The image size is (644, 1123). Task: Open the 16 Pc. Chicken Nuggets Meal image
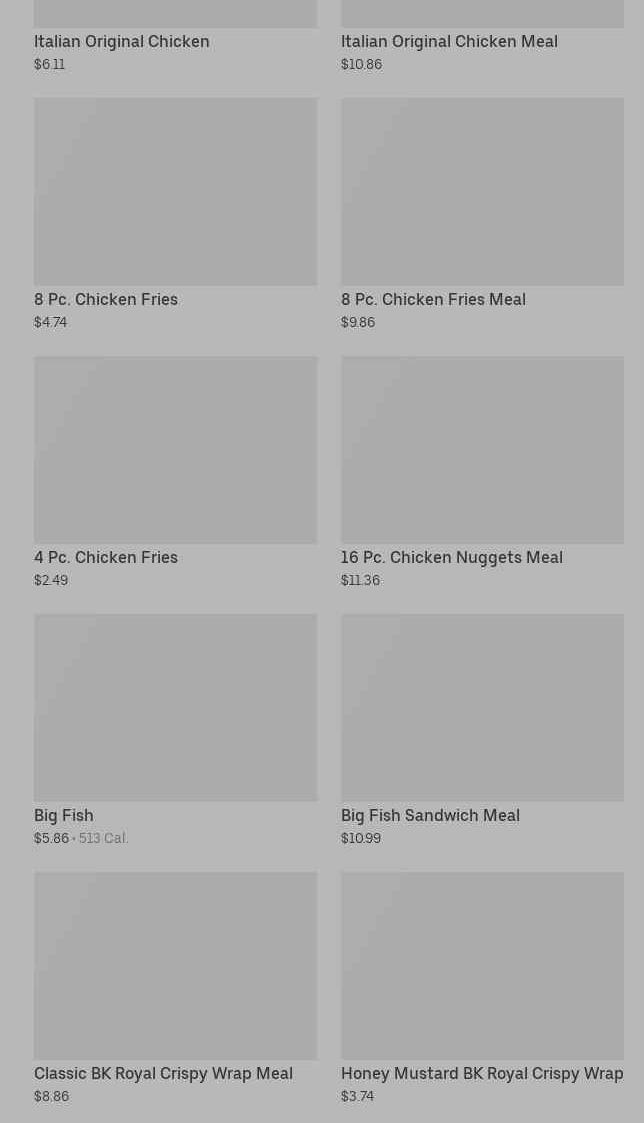tap(482, 449)
